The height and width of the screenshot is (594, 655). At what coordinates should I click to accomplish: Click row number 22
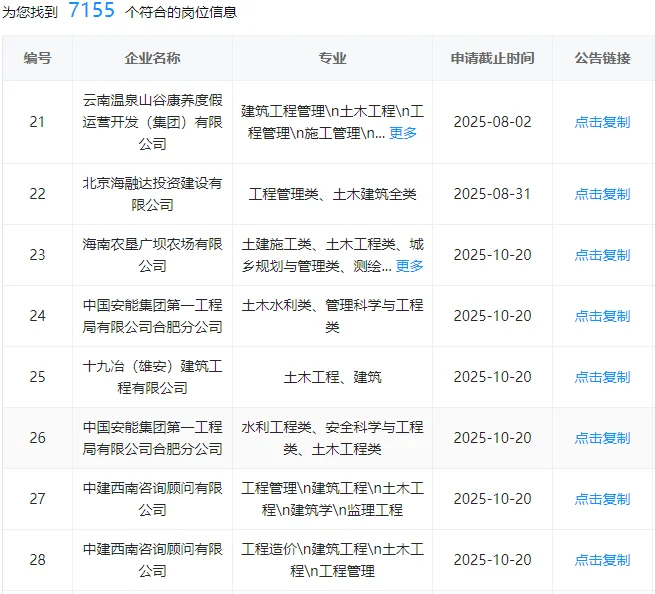(37, 194)
